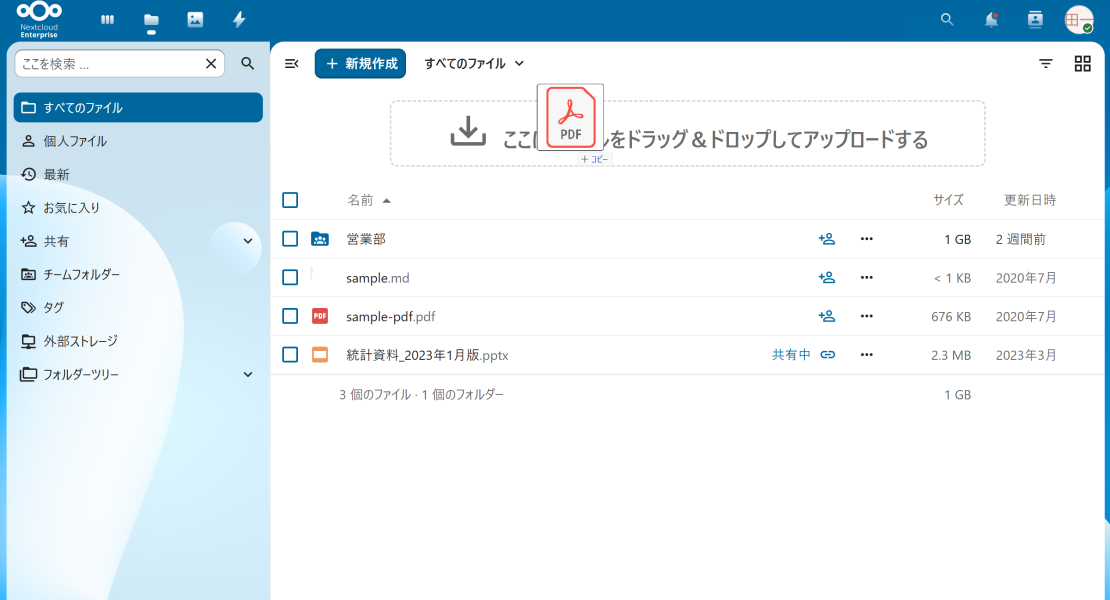Open the Nextcloud Enterprise logo home
The image size is (1110, 600).
click(x=39, y=20)
